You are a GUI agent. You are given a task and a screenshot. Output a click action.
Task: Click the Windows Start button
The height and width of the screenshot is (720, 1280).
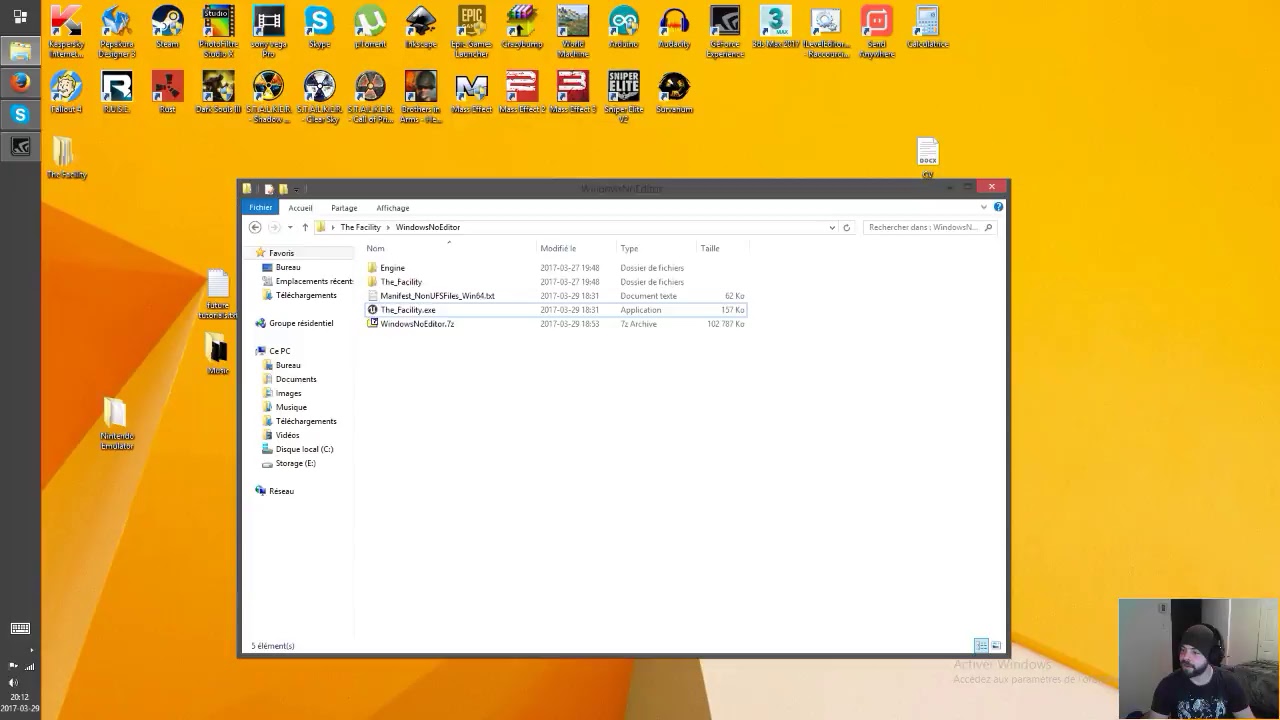pyautogui.click(x=20, y=16)
